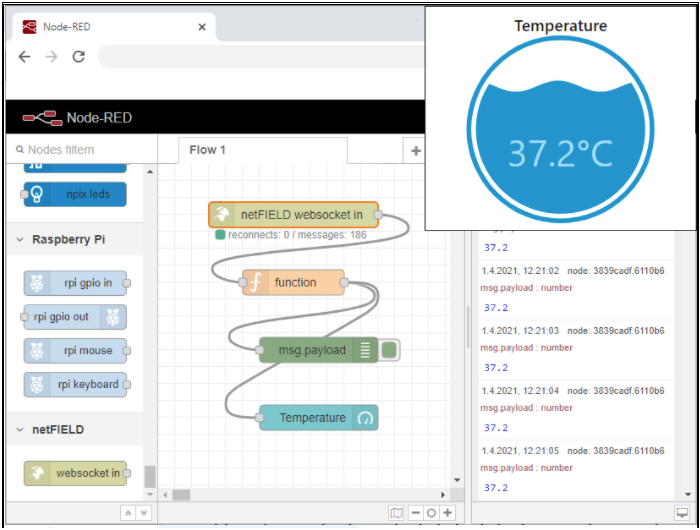
Task: Click the function node in flow
Action: click(x=293, y=283)
